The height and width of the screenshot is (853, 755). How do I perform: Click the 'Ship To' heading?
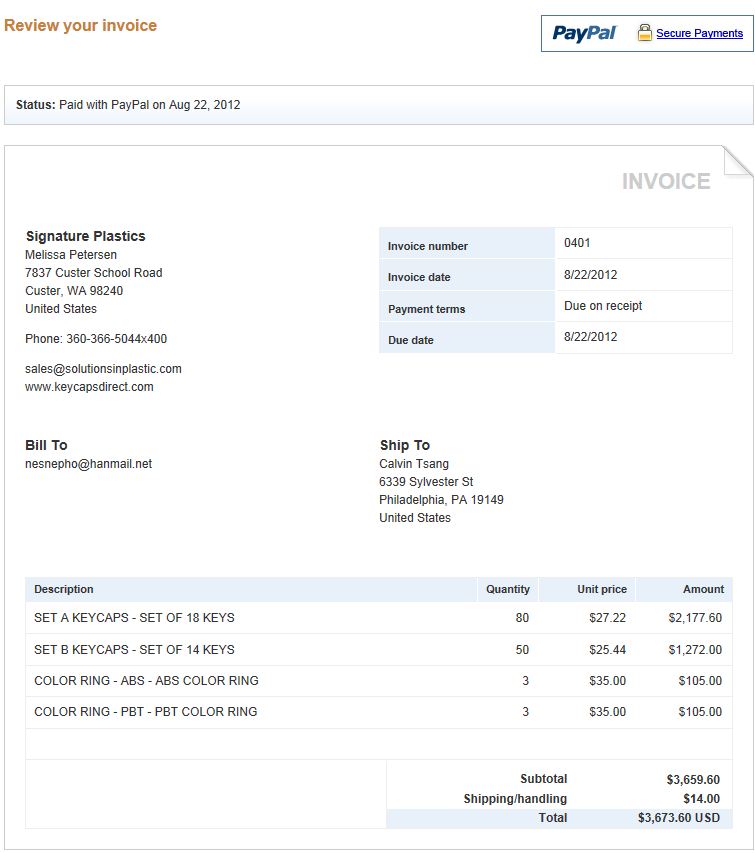(405, 445)
